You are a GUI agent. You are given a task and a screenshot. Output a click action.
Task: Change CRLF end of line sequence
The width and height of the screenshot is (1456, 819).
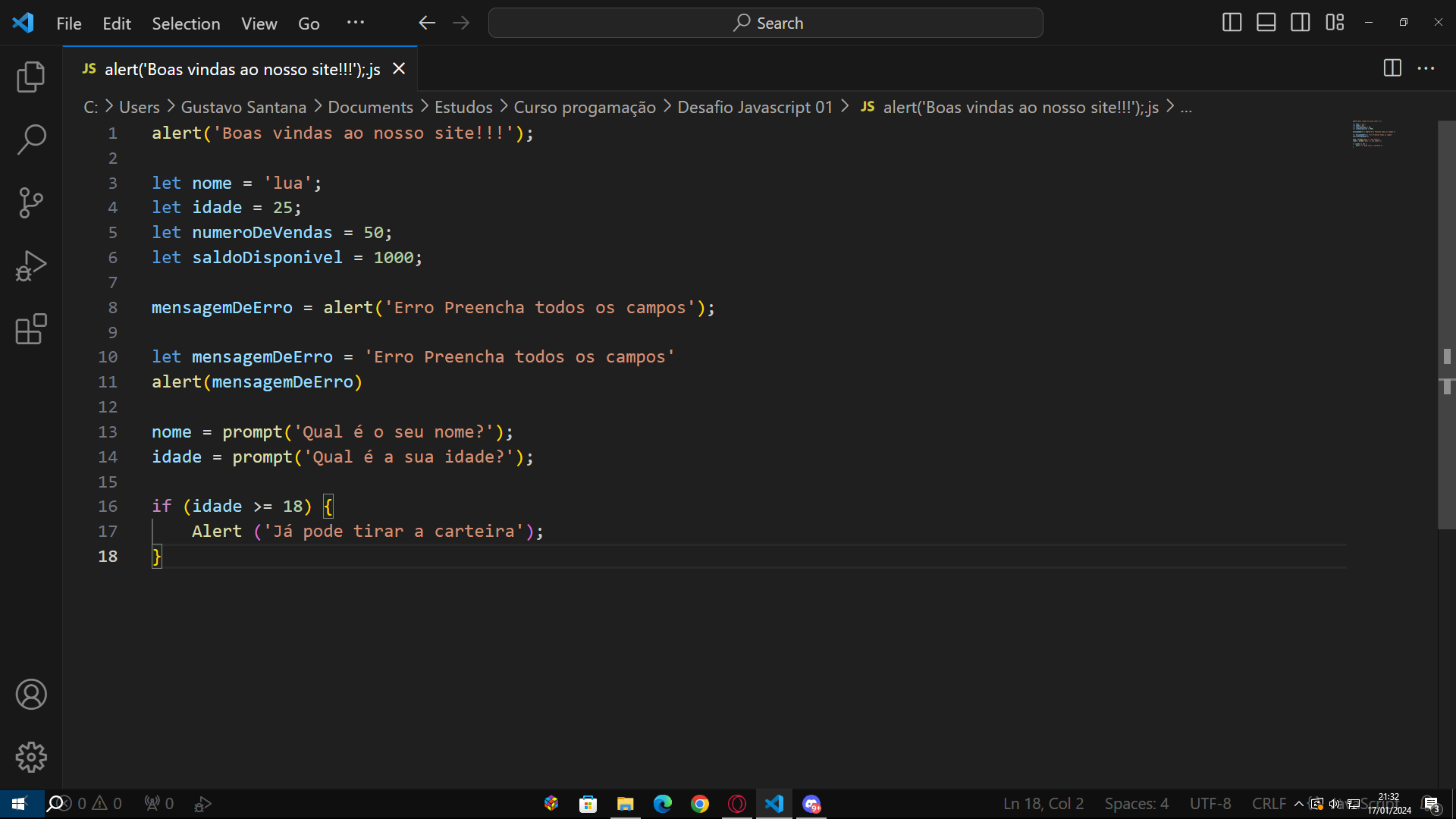click(1269, 804)
